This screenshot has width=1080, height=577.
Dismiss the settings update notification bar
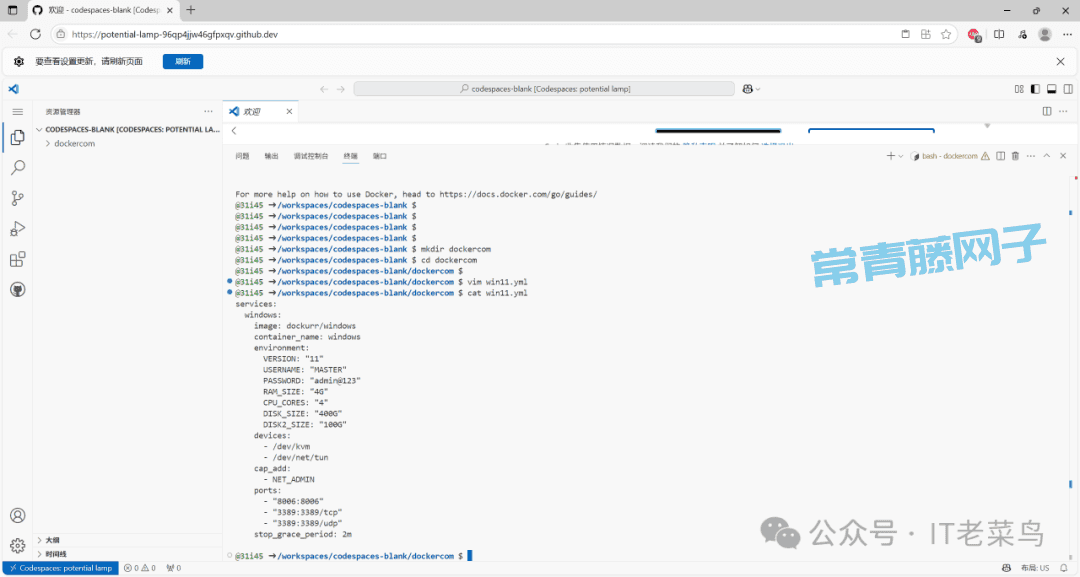click(x=1061, y=61)
